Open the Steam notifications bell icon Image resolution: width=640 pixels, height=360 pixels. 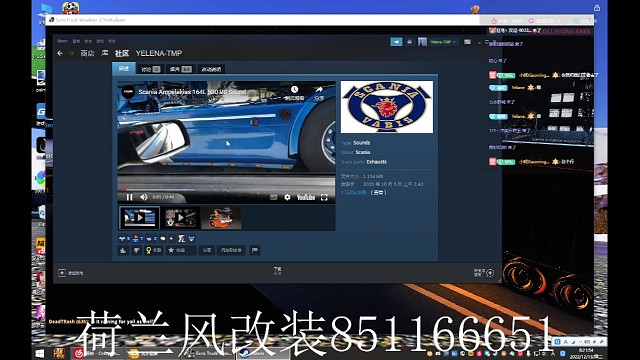[409, 42]
